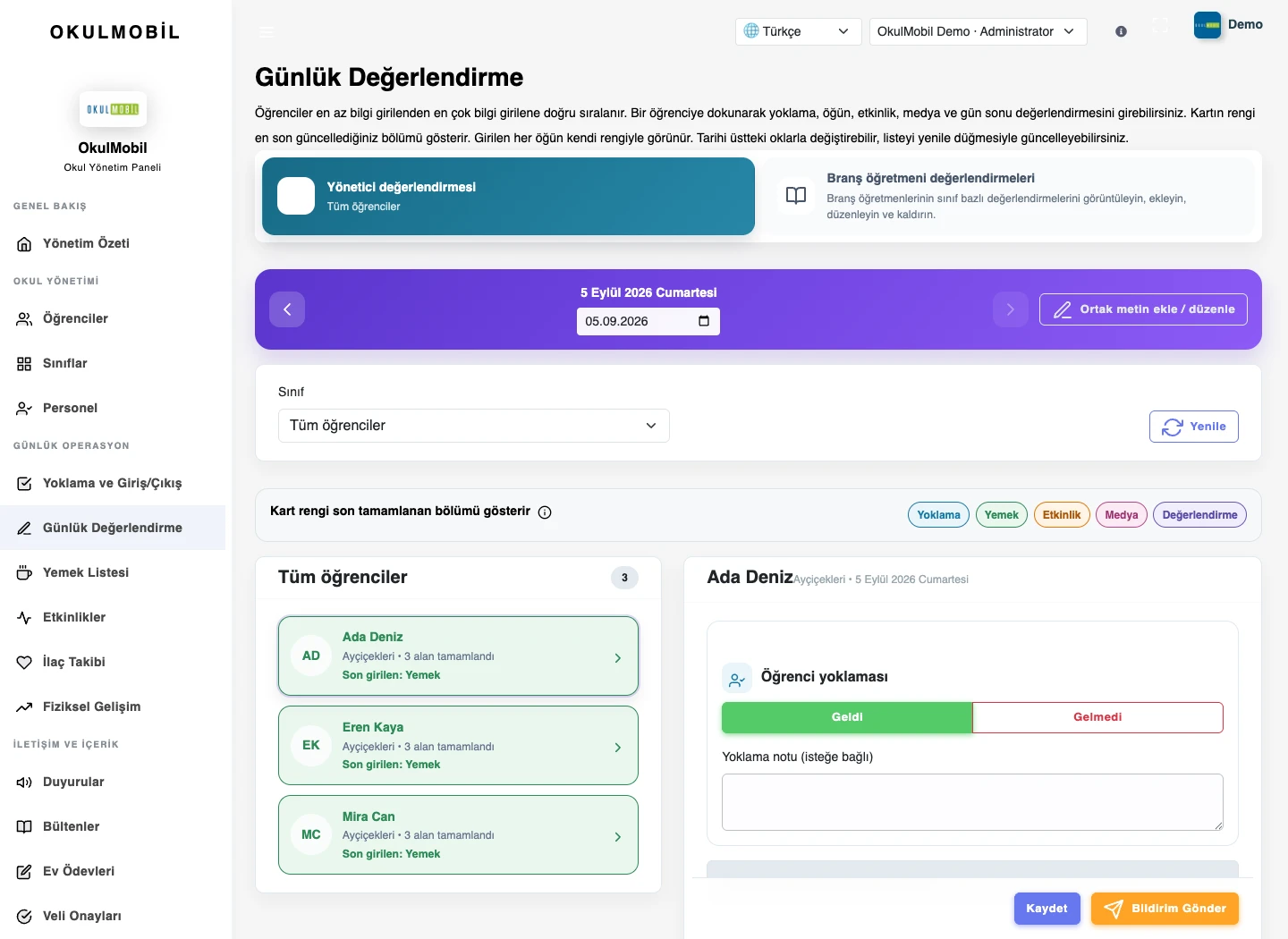This screenshot has height=939, width=1288.
Task: Select the Eren Kaya student name
Action: point(373,727)
